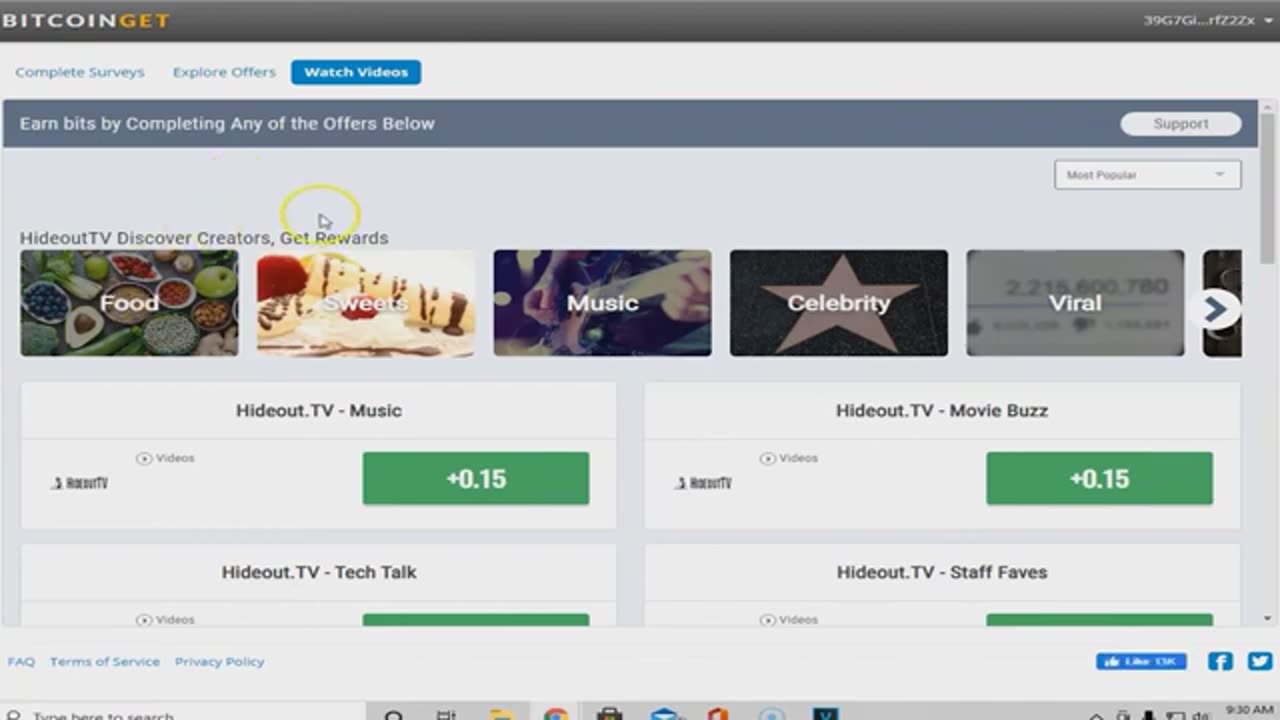Image resolution: width=1280 pixels, height=720 pixels.
Task: Open the Office app from the taskbar
Action: [717, 714]
